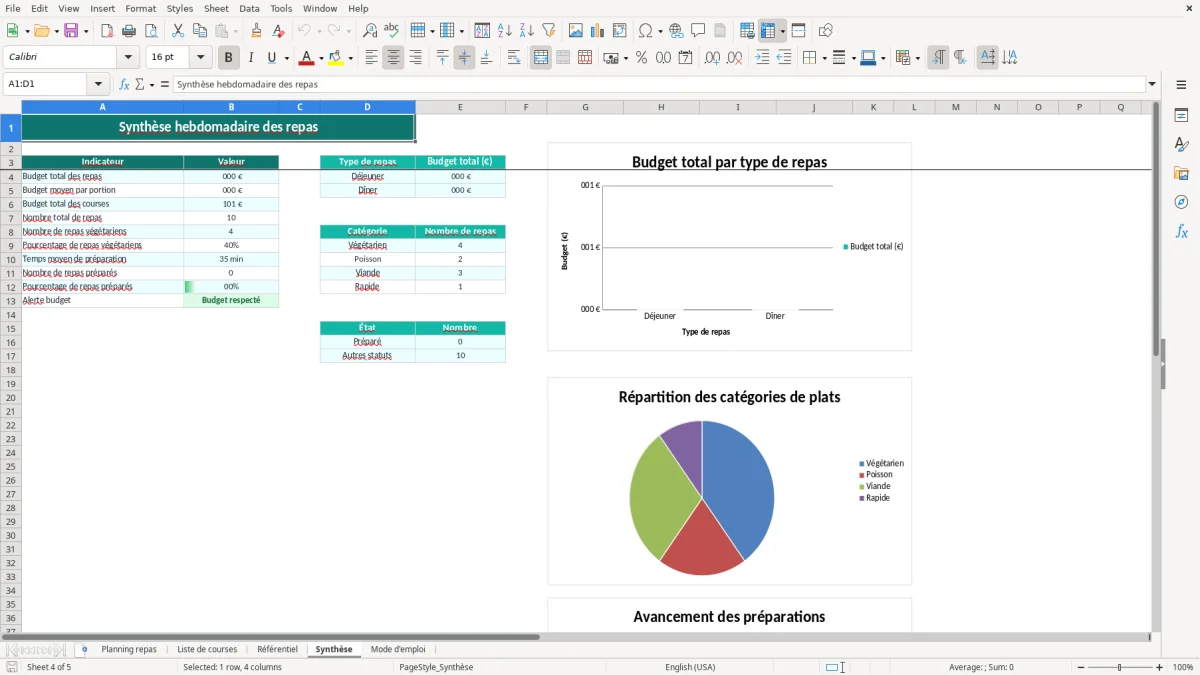Click Sort Ascending icon

point(504,31)
